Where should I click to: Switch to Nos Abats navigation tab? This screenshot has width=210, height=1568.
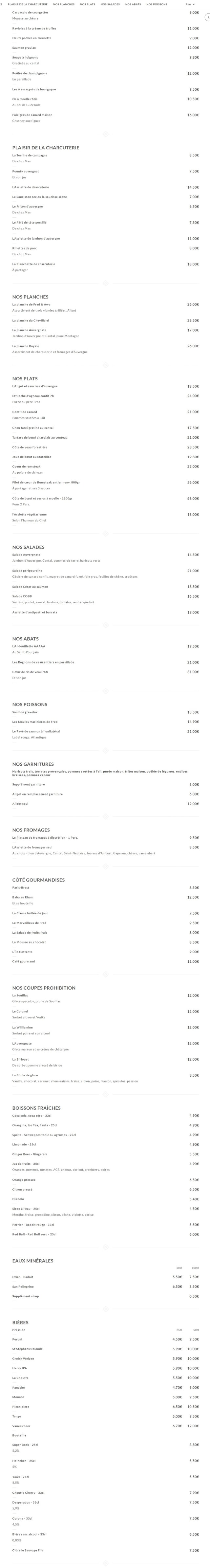click(x=133, y=4)
